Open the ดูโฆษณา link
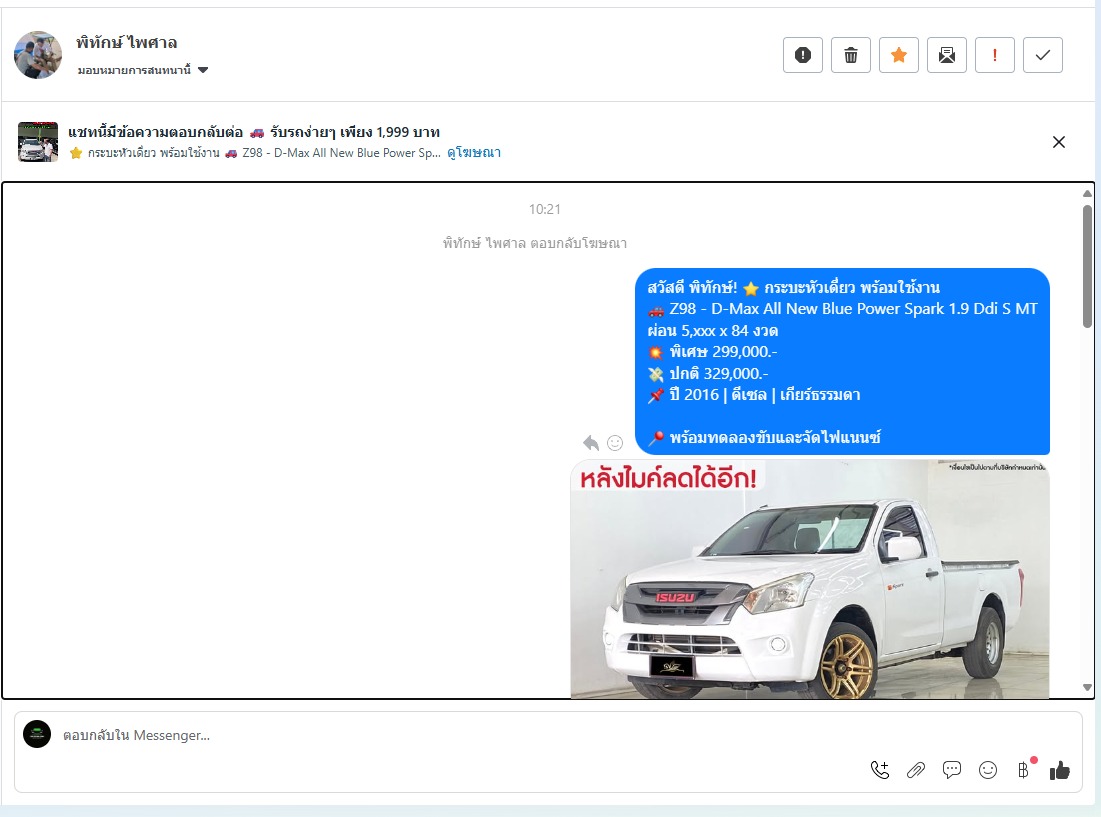1101x817 pixels. point(474,152)
